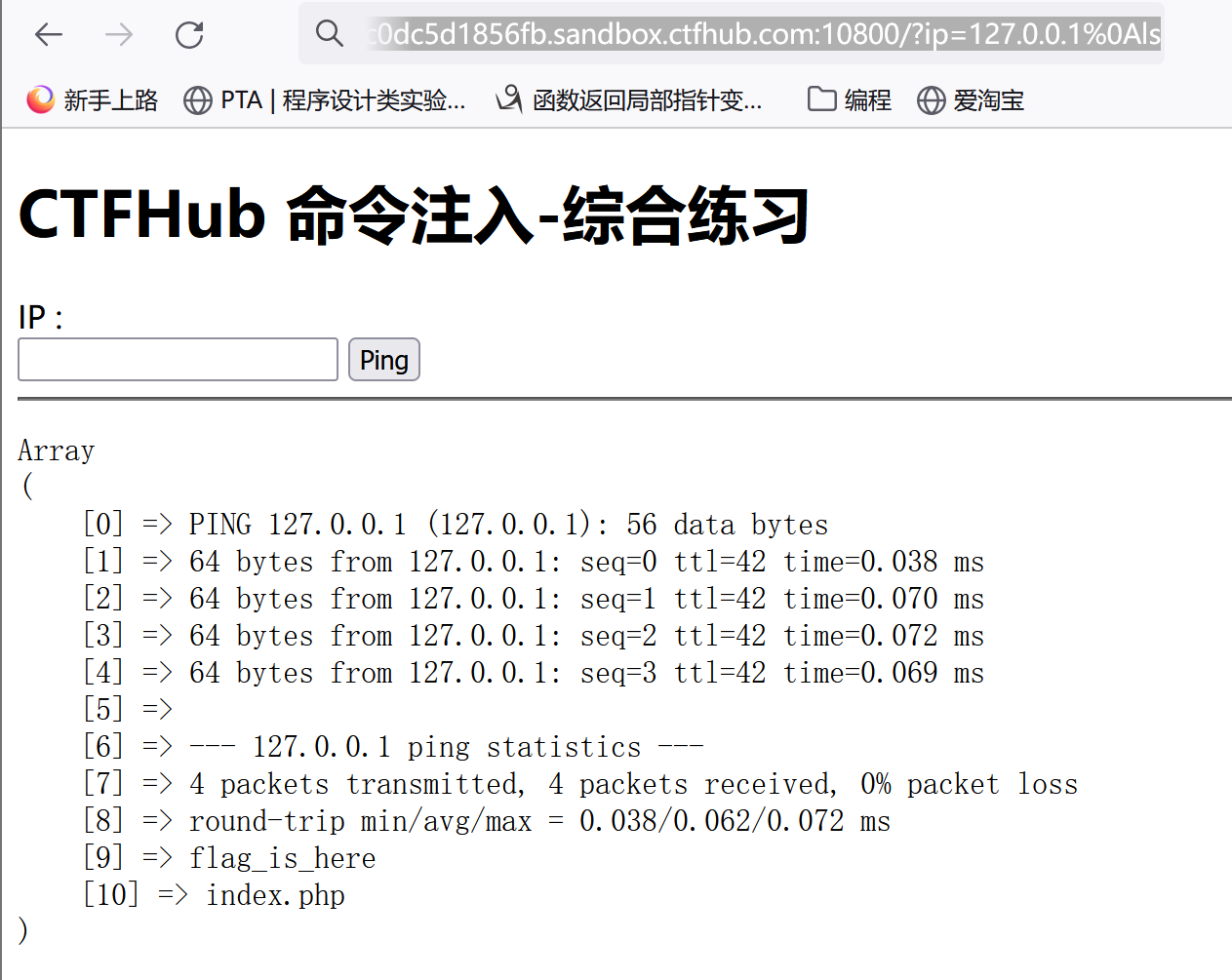Click the seq=0 ttl=42 output line

click(x=586, y=562)
